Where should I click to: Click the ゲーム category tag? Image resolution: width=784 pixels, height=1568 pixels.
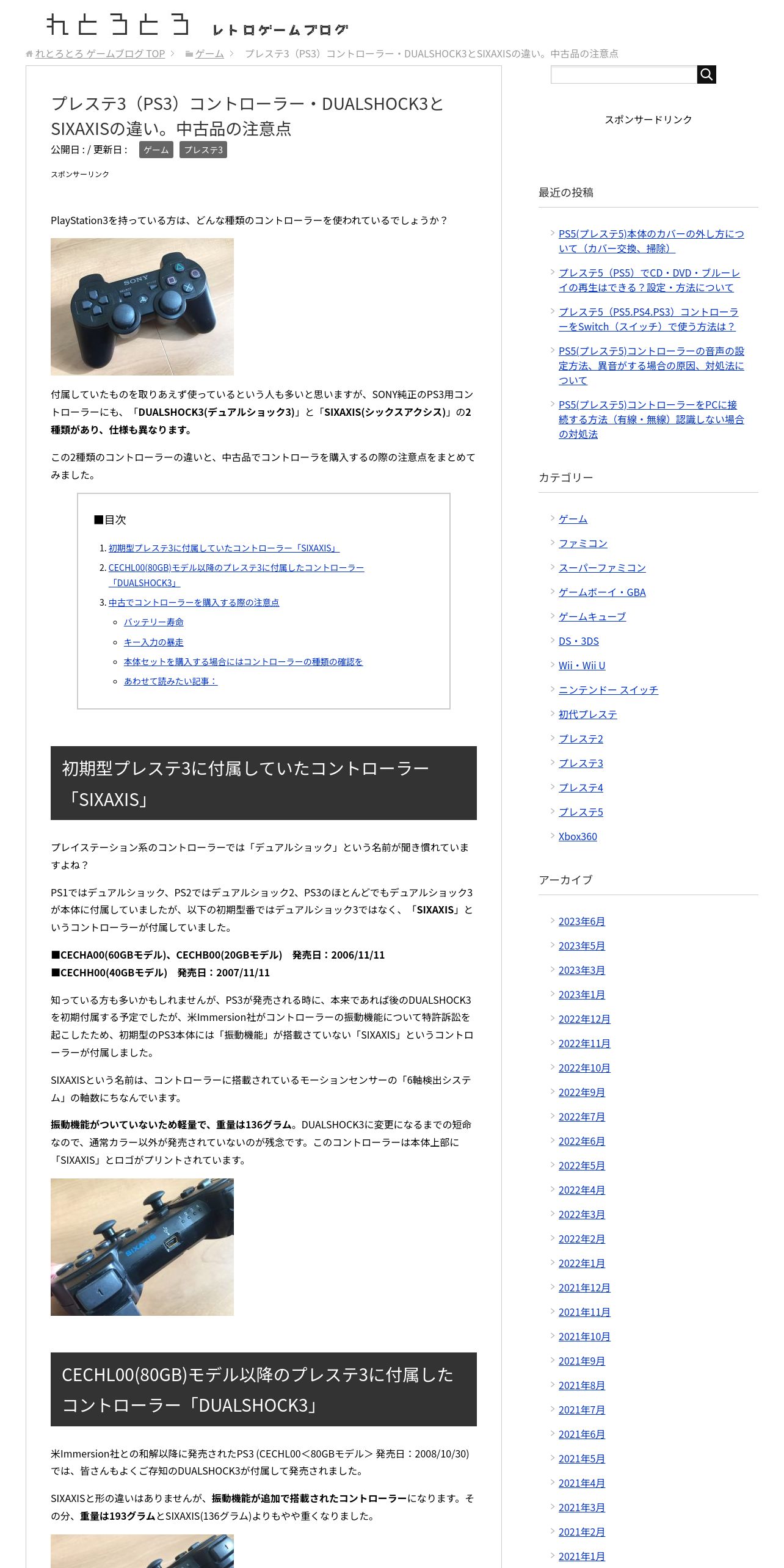point(156,150)
